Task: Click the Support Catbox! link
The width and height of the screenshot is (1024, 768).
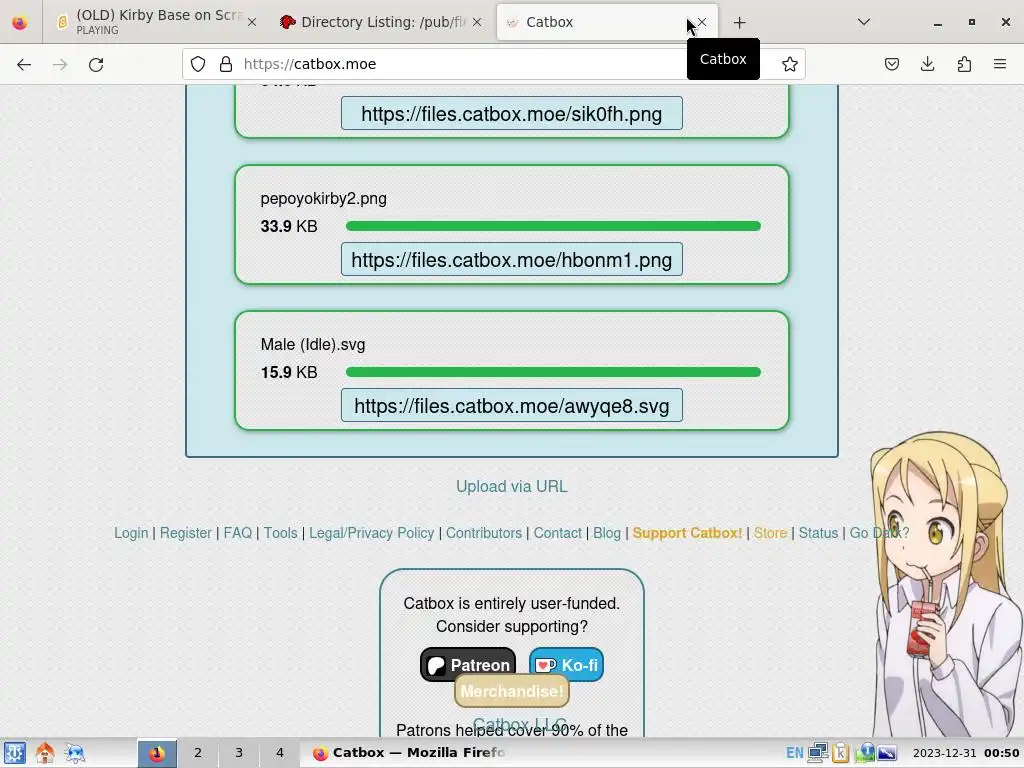Action: [688, 533]
